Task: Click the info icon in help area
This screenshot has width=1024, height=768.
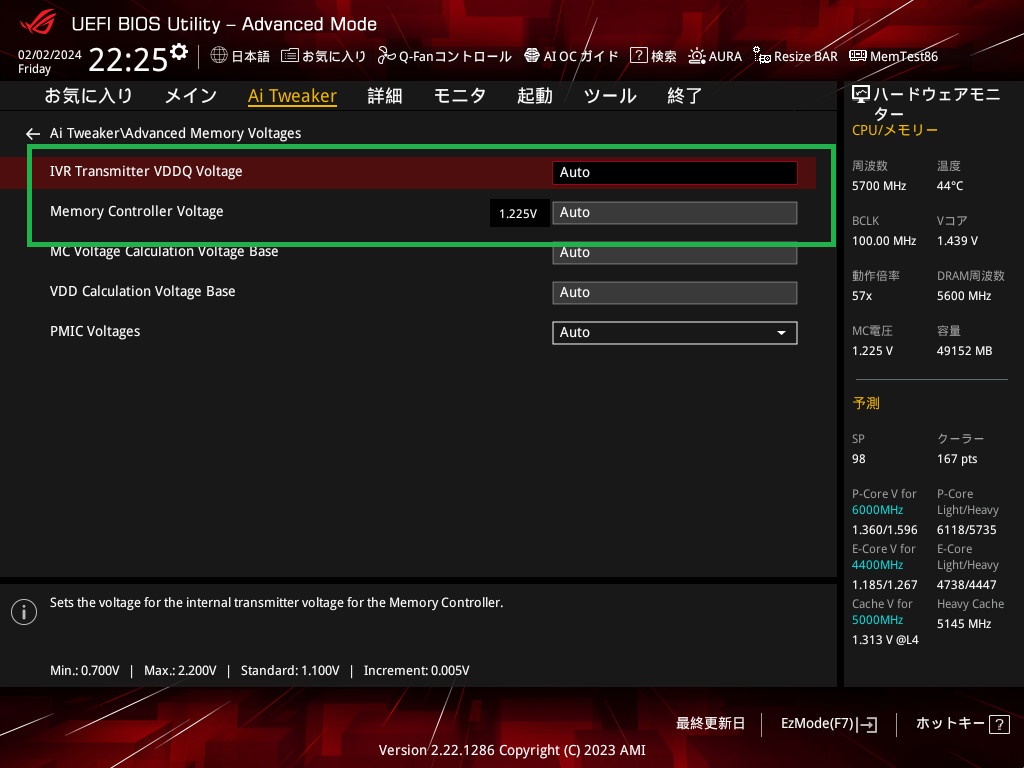Action: click(x=24, y=612)
